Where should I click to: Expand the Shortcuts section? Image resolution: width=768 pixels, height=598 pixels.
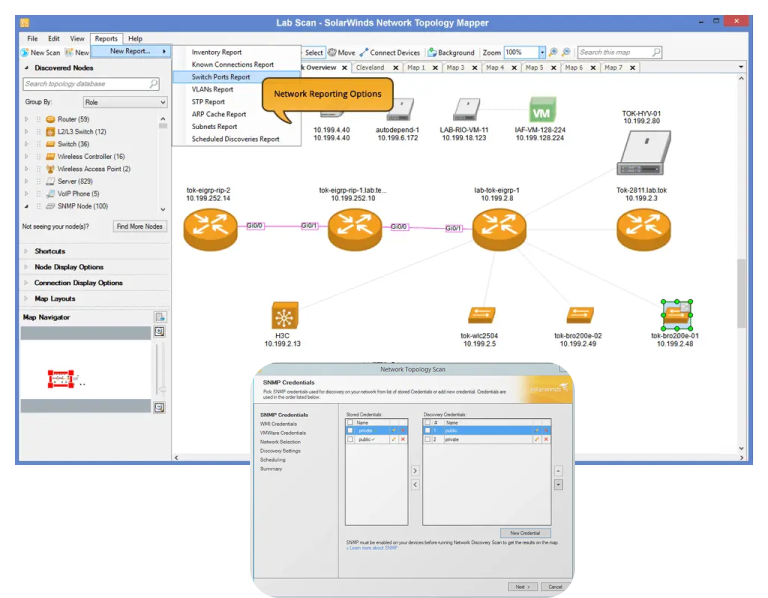tap(26, 251)
